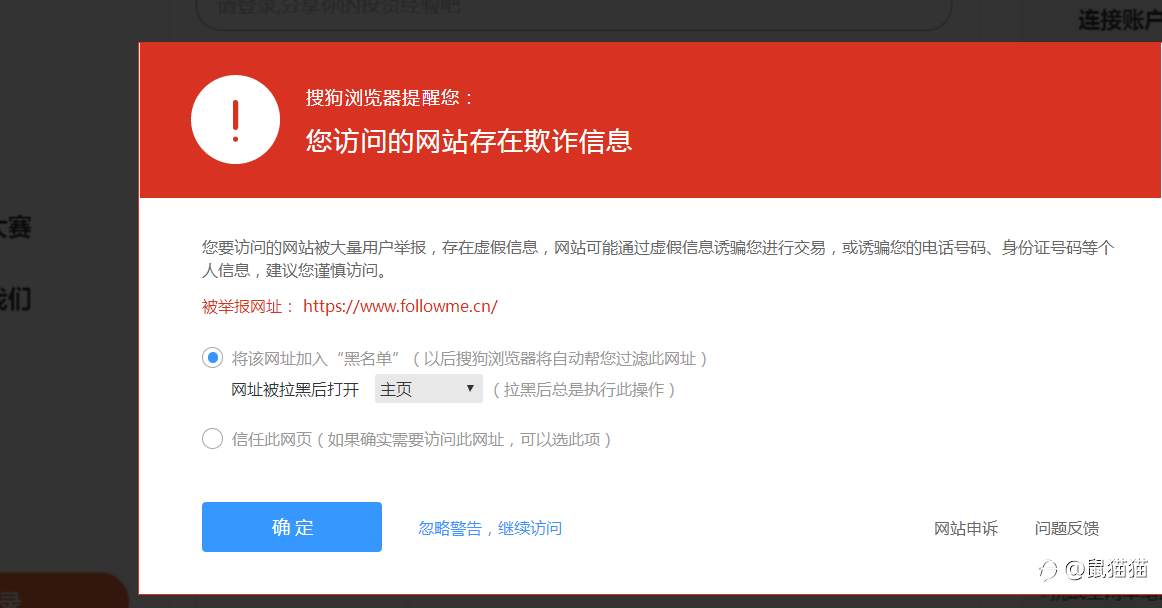Image resolution: width=1162 pixels, height=608 pixels.
Task: Click the dimmed orange button at the bottom left
Action: click(64, 590)
